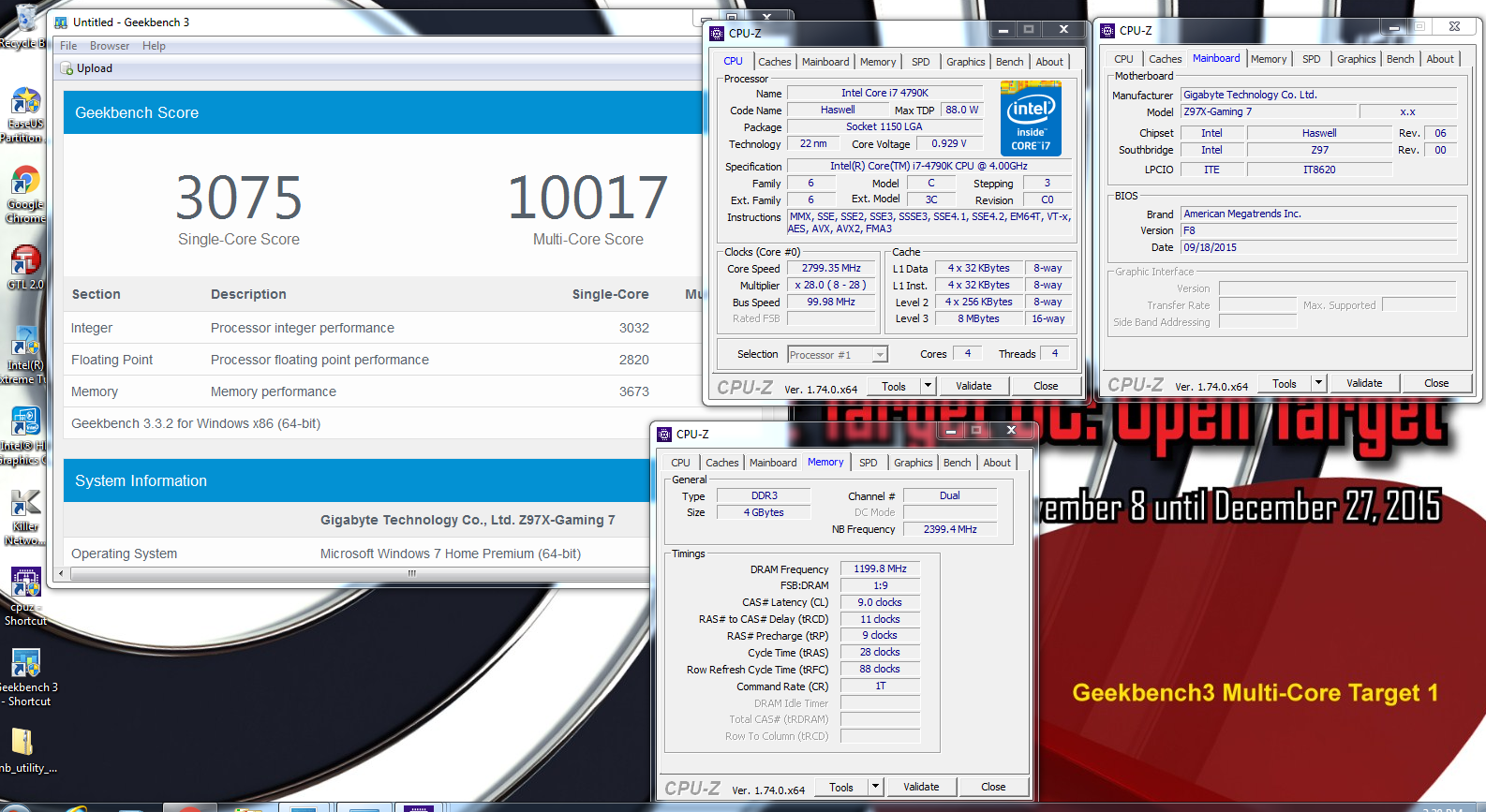
Task: Click the Multiplier value x 28.0 (8 - 28)
Action: click(831, 285)
